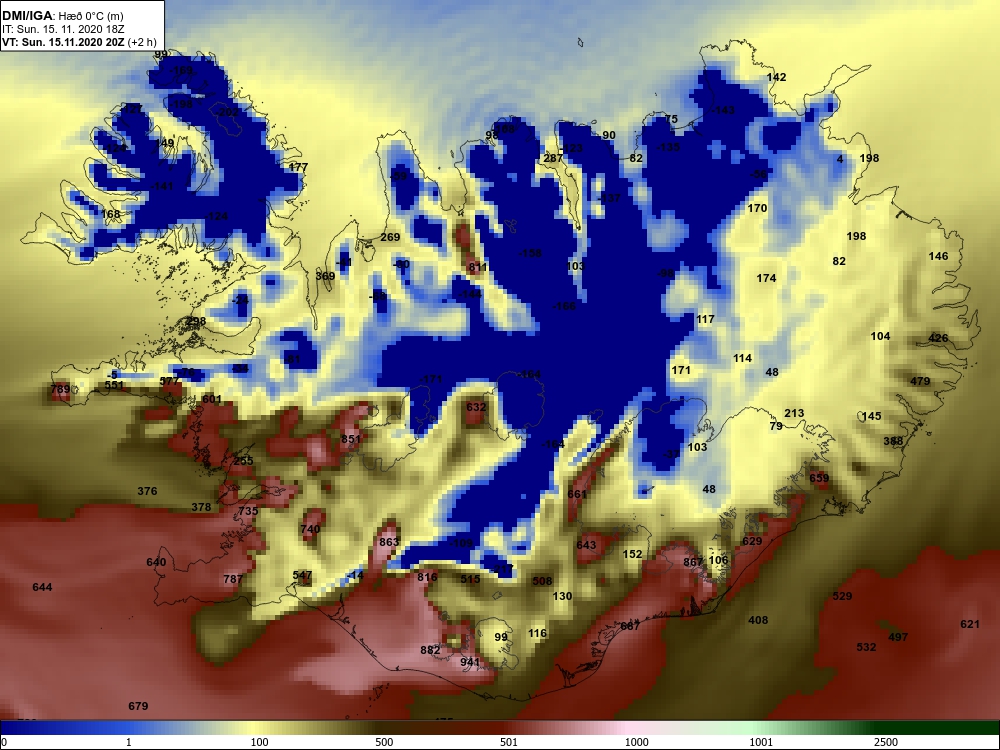Click the value 632 on red patch
1000x750 pixels.
point(476,407)
